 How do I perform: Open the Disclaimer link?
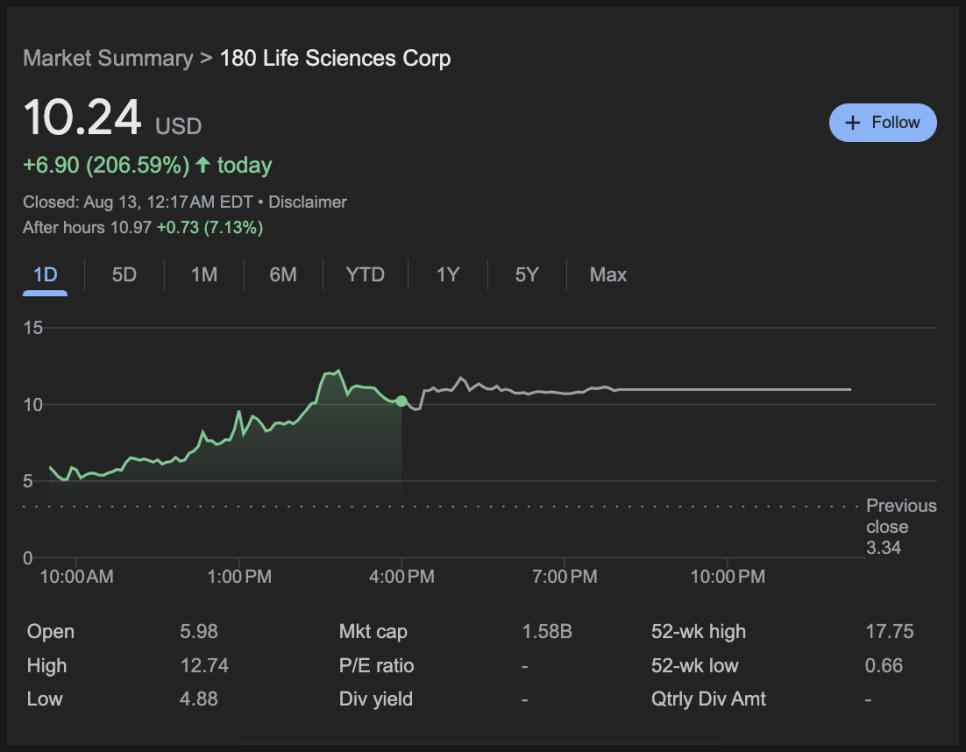pyautogui.click(x=307, y=202)
